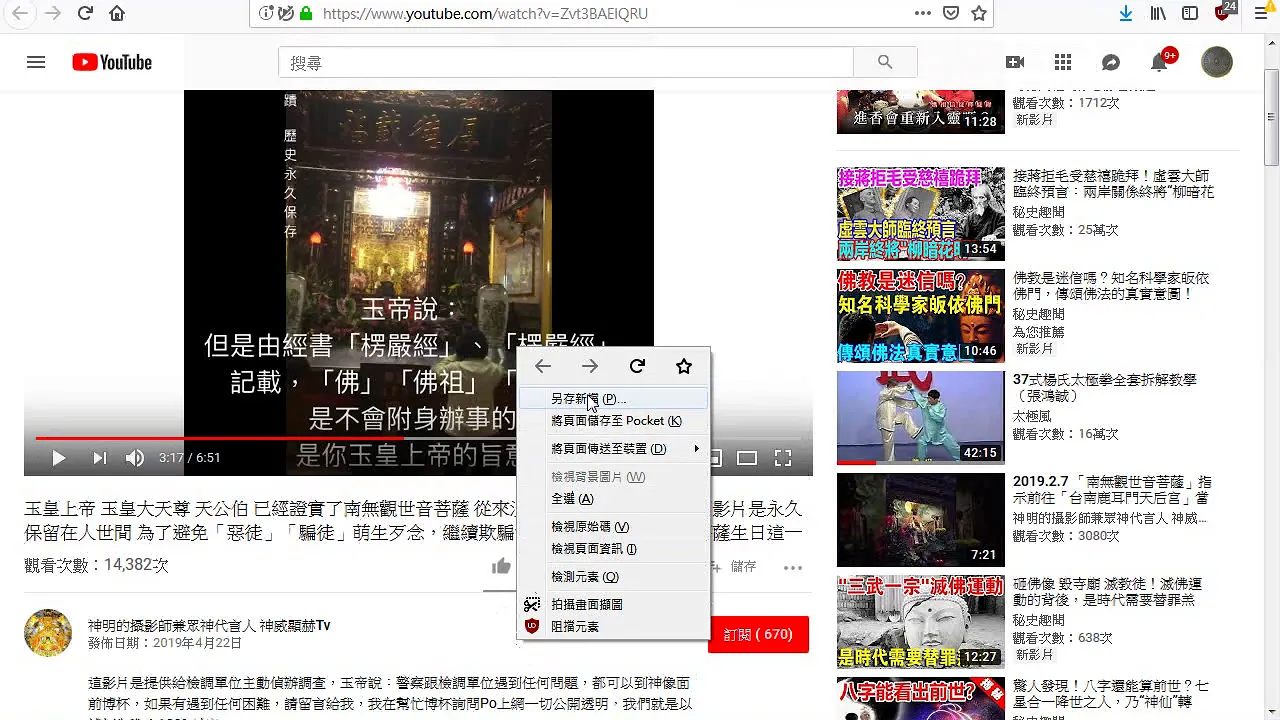Click the 太極風 channel name
The width and height of the screenshot is (1280, 720).
point(1032,416)
